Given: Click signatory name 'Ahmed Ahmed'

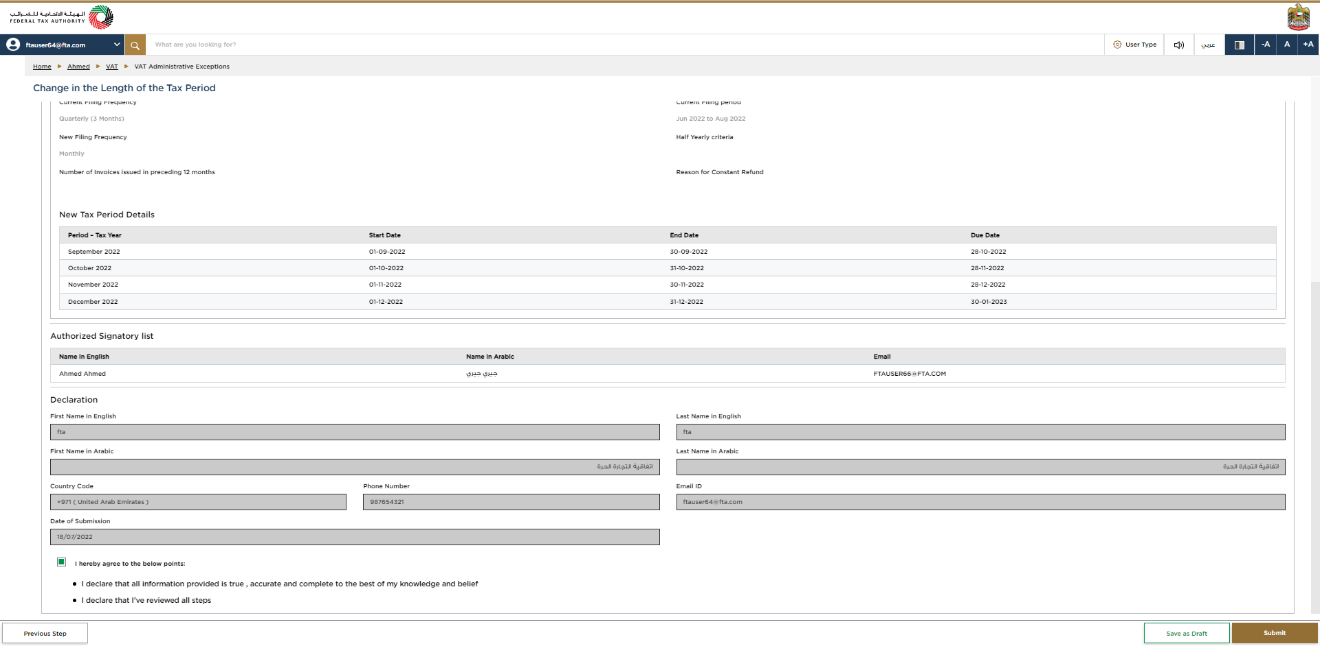Looking at the screenshot, I should click(82, 374).
